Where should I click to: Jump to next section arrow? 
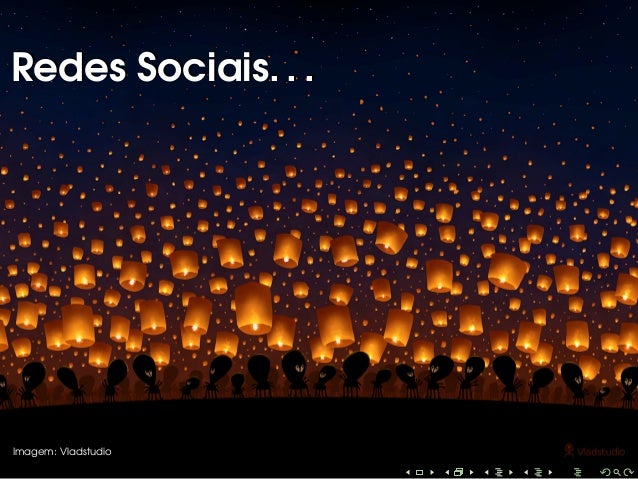(x=550, y=472)
